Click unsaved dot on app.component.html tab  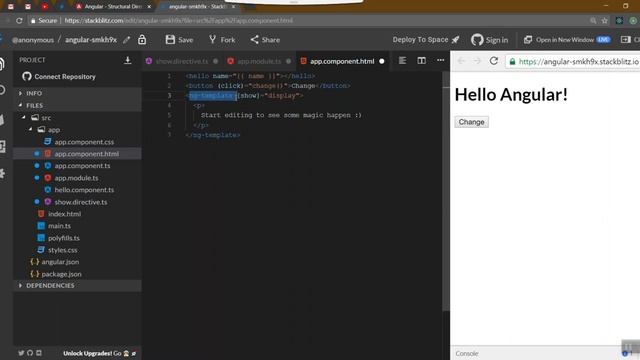tap(382, 61)
